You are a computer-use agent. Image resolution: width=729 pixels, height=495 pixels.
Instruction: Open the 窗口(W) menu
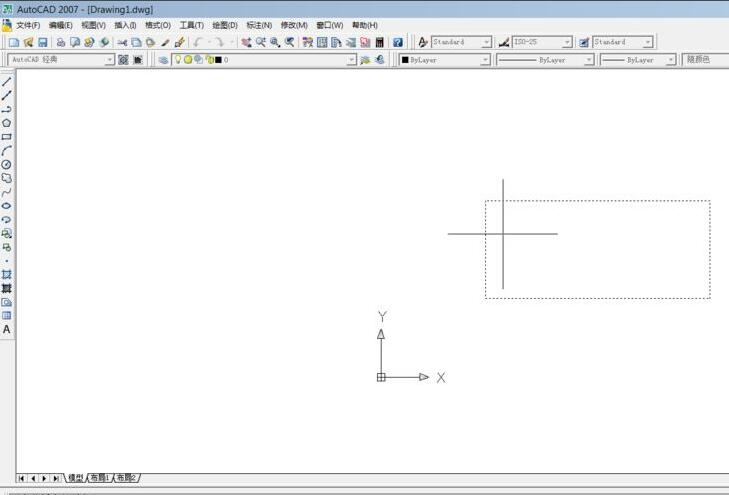click(330, 25)
